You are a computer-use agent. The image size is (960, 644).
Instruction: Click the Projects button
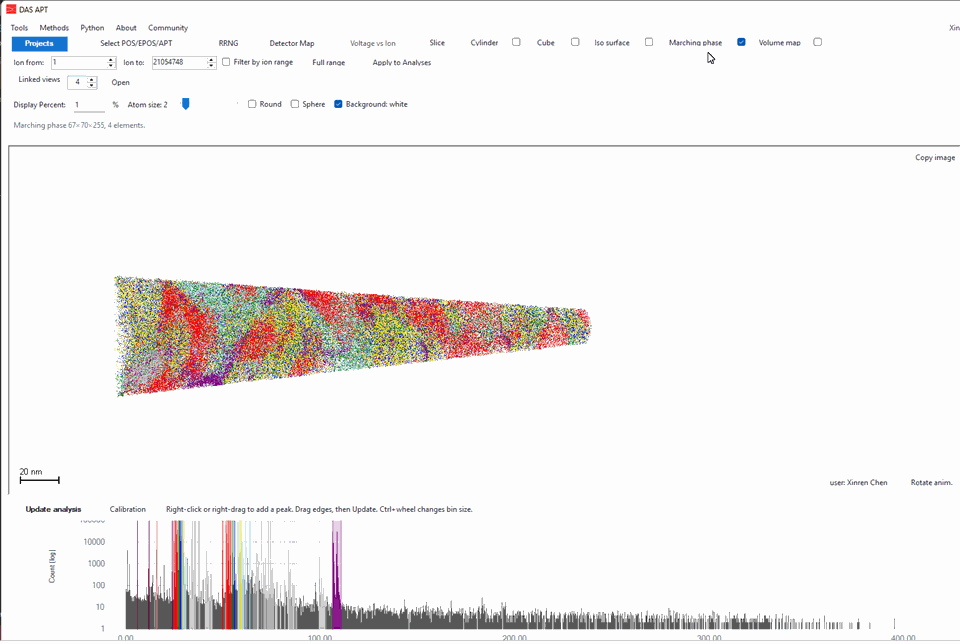39,43
